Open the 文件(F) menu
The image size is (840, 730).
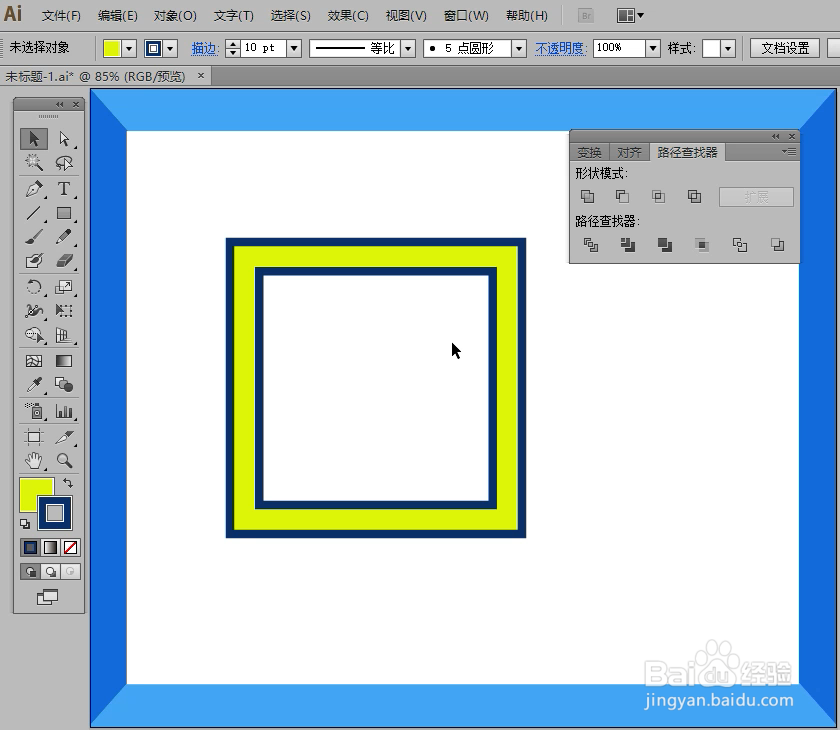pyautogui.click(x=61, y=16)
